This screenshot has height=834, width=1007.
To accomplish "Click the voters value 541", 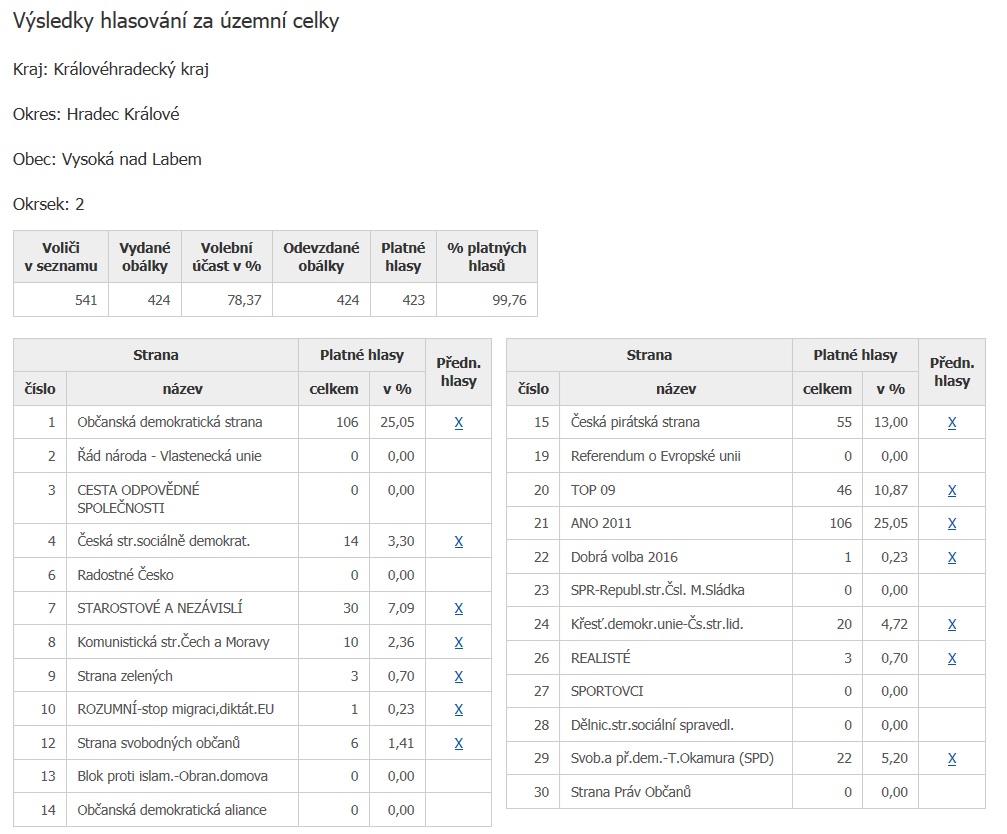I will 86,300.
